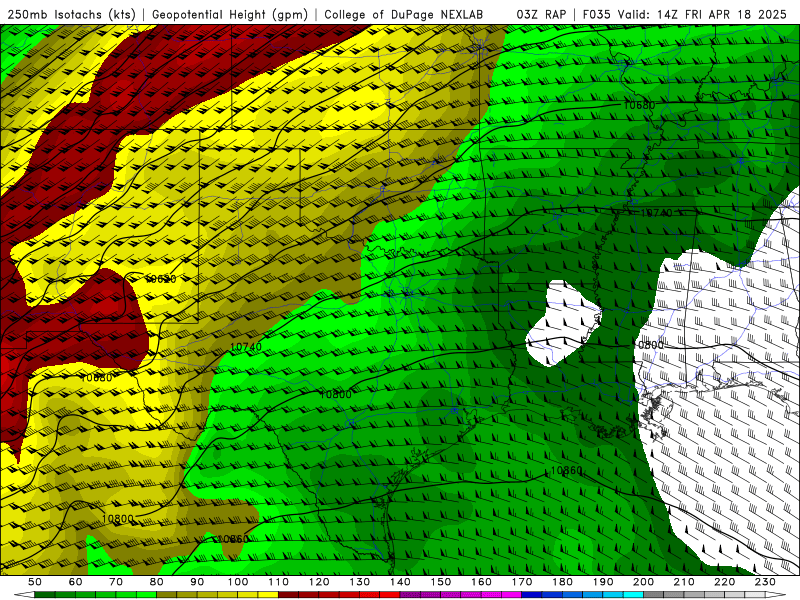Click the 130 value on the color scale
Screen dimensions: 800x600
pos(360,582)
